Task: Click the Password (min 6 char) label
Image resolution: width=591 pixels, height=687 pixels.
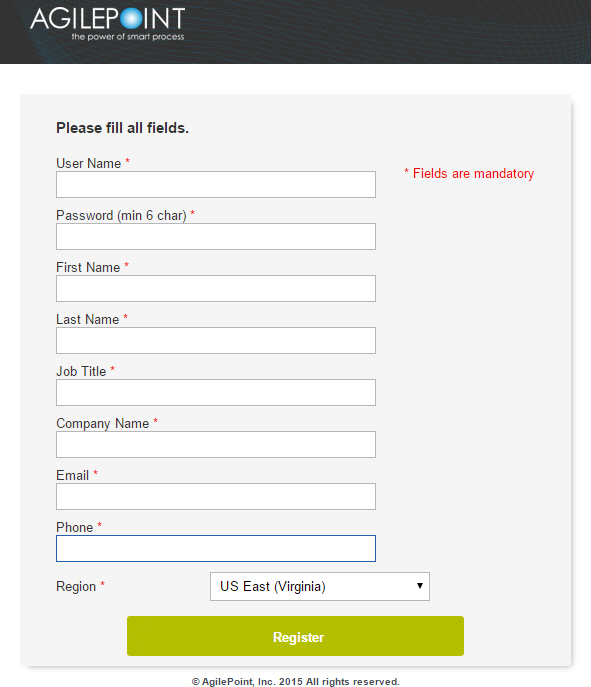Action: pyautogui.click(x=121, y=216)
